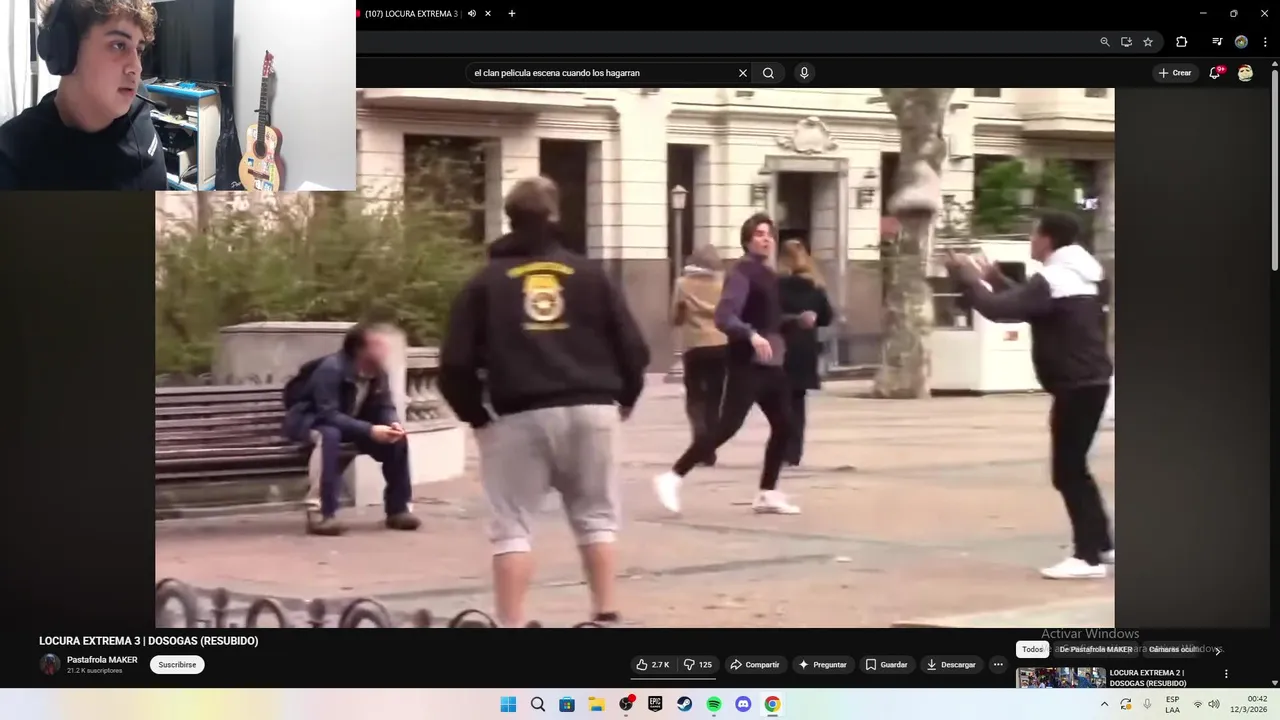This screenshot has height=720, width=1280.
Task: Expand hidden system tray icons
Action: coord(1104,704)
